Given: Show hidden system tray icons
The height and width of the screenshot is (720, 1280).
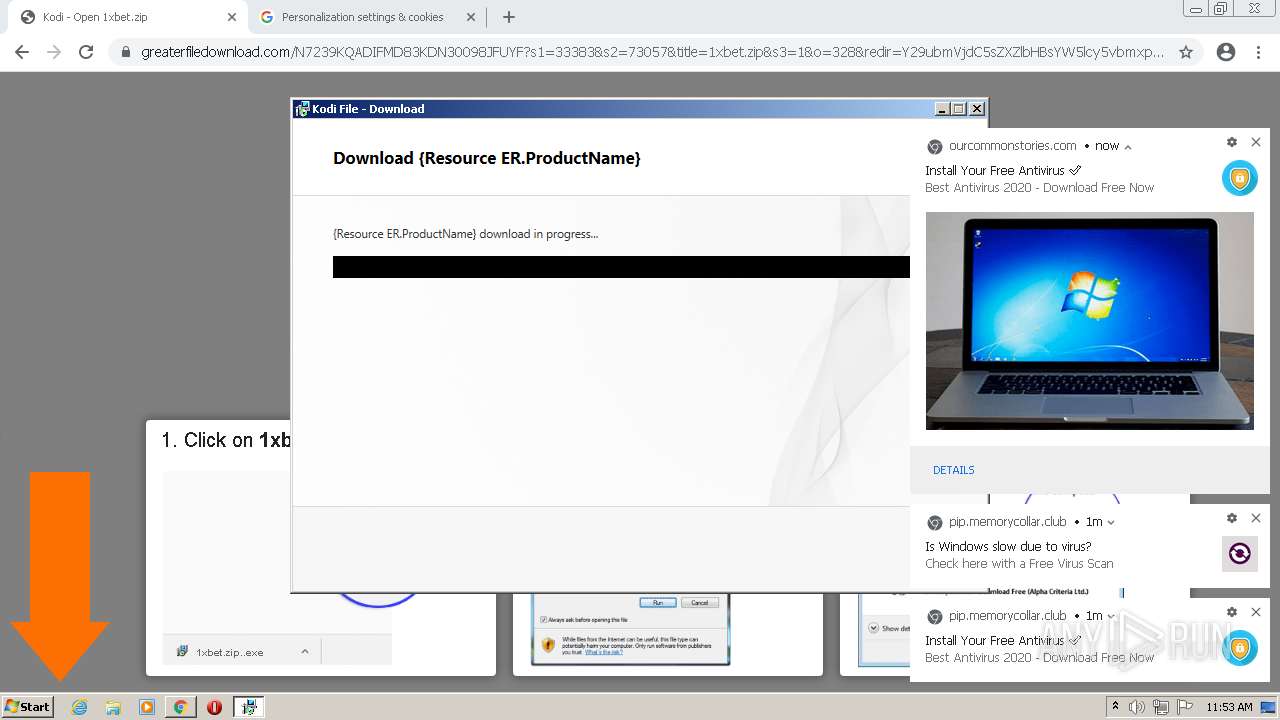Looking at the screenshot, I should tap(1116, 706).
